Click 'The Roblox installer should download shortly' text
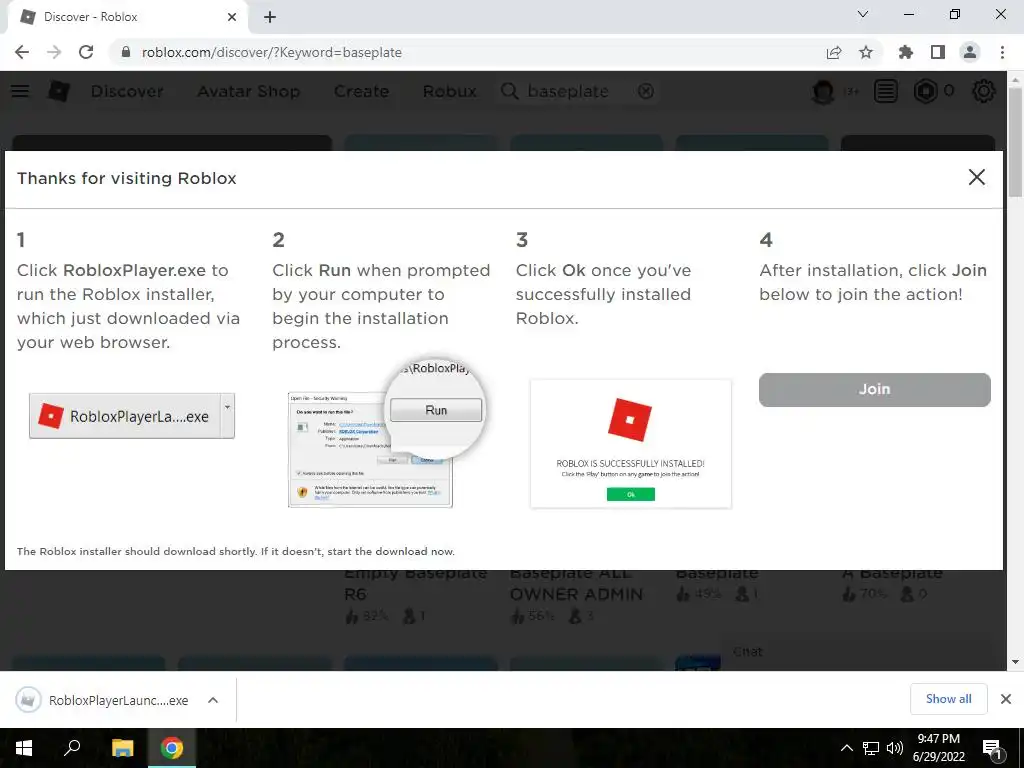Image resolution: width=1024 pixels, height=768 pixels. 235,551
